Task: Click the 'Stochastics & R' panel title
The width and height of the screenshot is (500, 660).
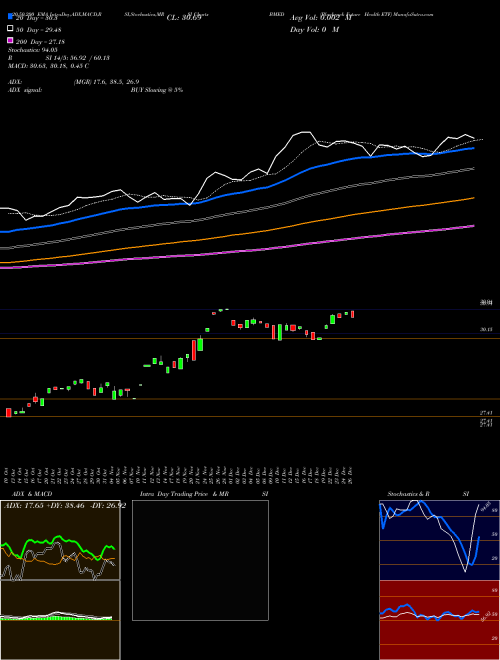Action: tap(409, 494)
